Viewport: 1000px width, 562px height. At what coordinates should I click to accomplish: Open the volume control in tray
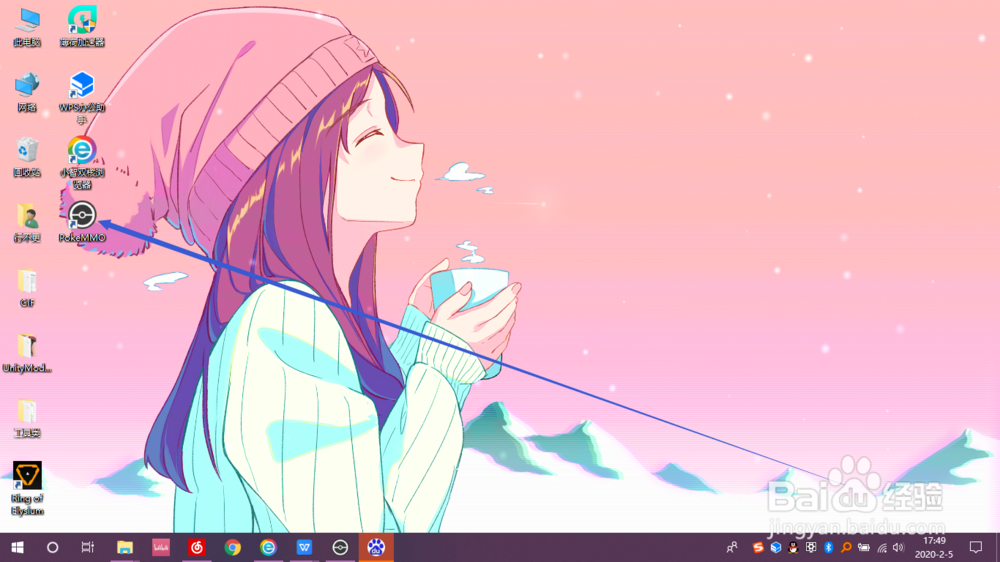(x=899, y=547)
